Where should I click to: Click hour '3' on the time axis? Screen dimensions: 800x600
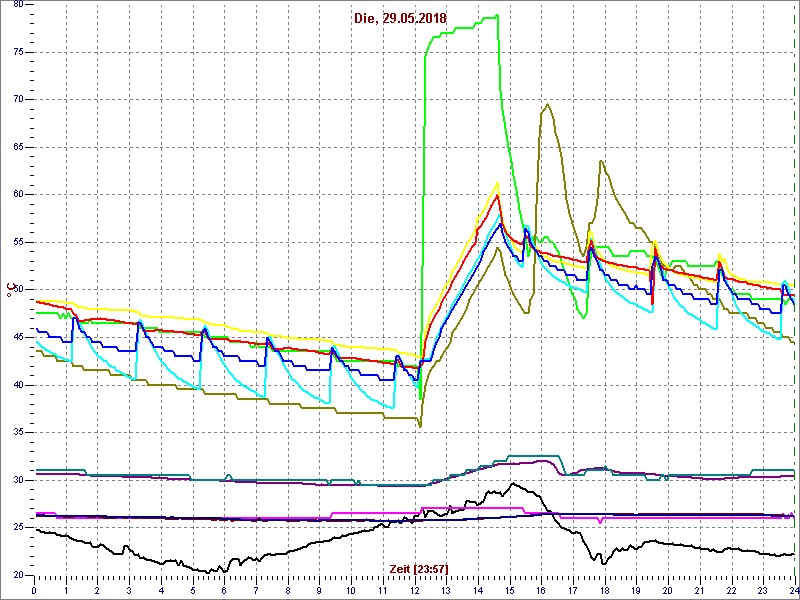click(130, 590)
